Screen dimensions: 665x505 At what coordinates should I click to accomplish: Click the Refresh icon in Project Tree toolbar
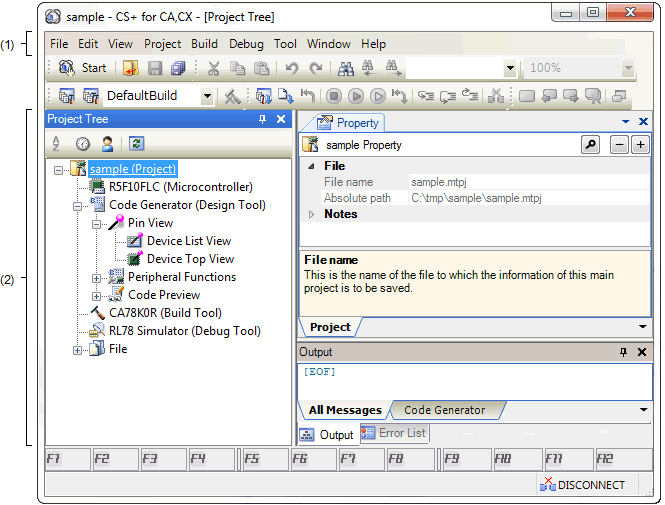pyautogui.click(x=136, y=144)
